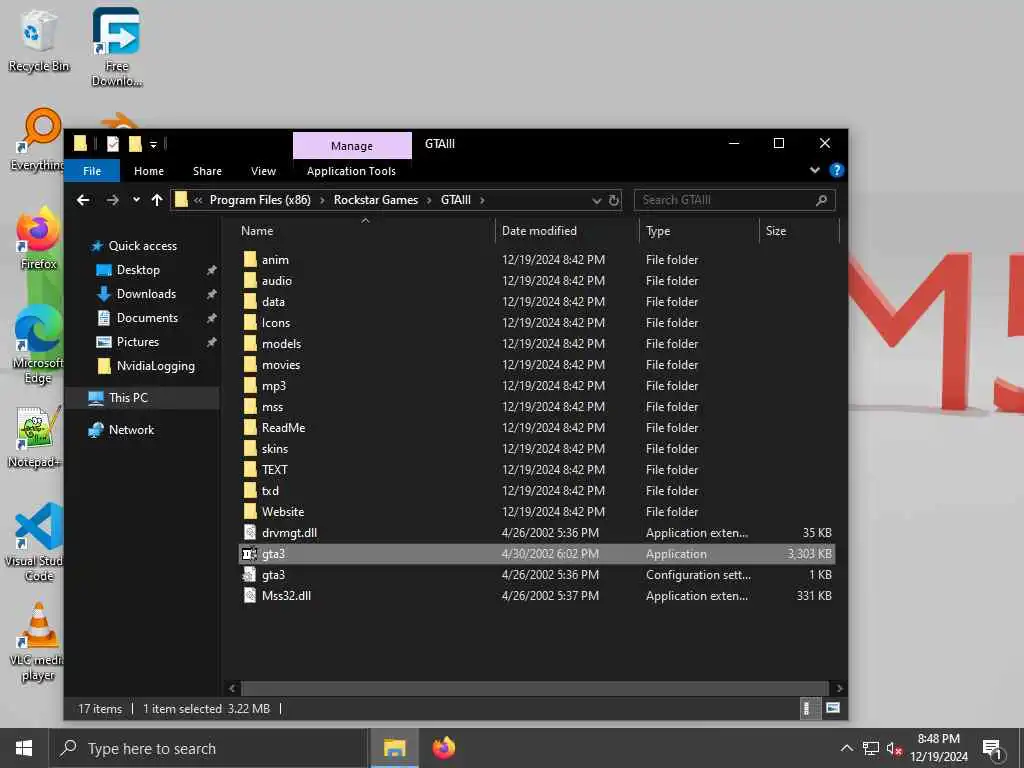Image resolution: width=1024 pixels, height=768 pixels.
Task: Select the gta3 configuration settings file
Action: (x=537, y=575)
